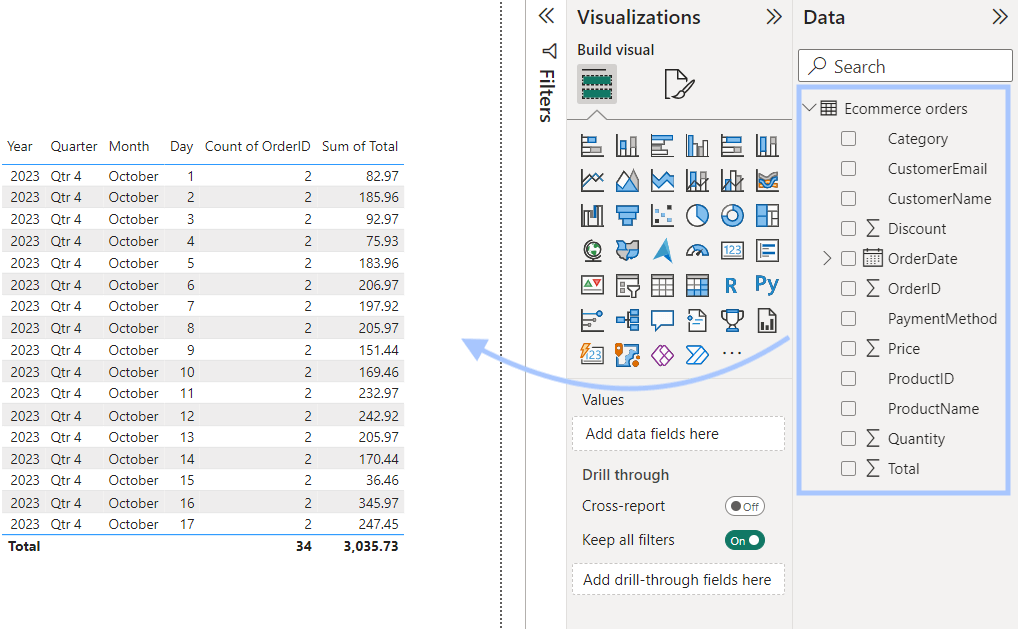Select the Power Apps visual
This screenshot has width=1018, height=629.
point(662,355)
